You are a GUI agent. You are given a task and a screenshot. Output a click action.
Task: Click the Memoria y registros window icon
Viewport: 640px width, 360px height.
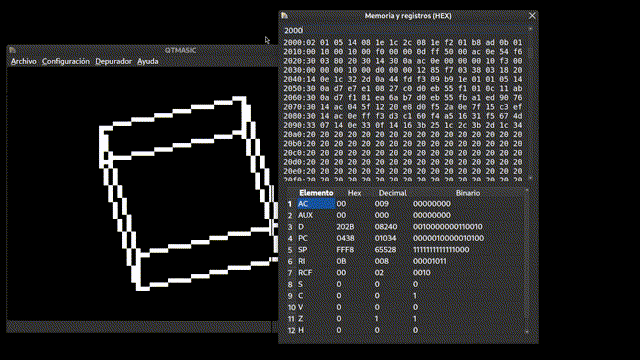(x=284, y=16)
